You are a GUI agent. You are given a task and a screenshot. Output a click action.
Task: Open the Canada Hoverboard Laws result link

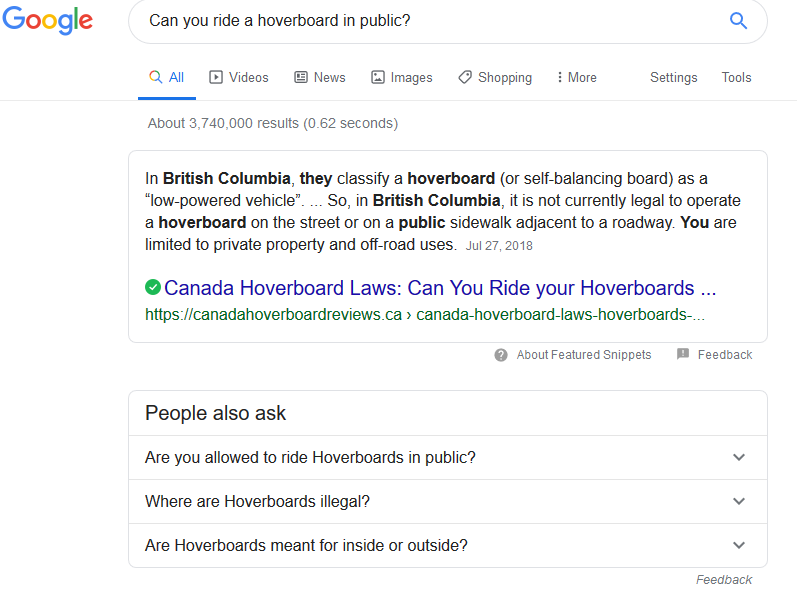[x=440, y=288]
